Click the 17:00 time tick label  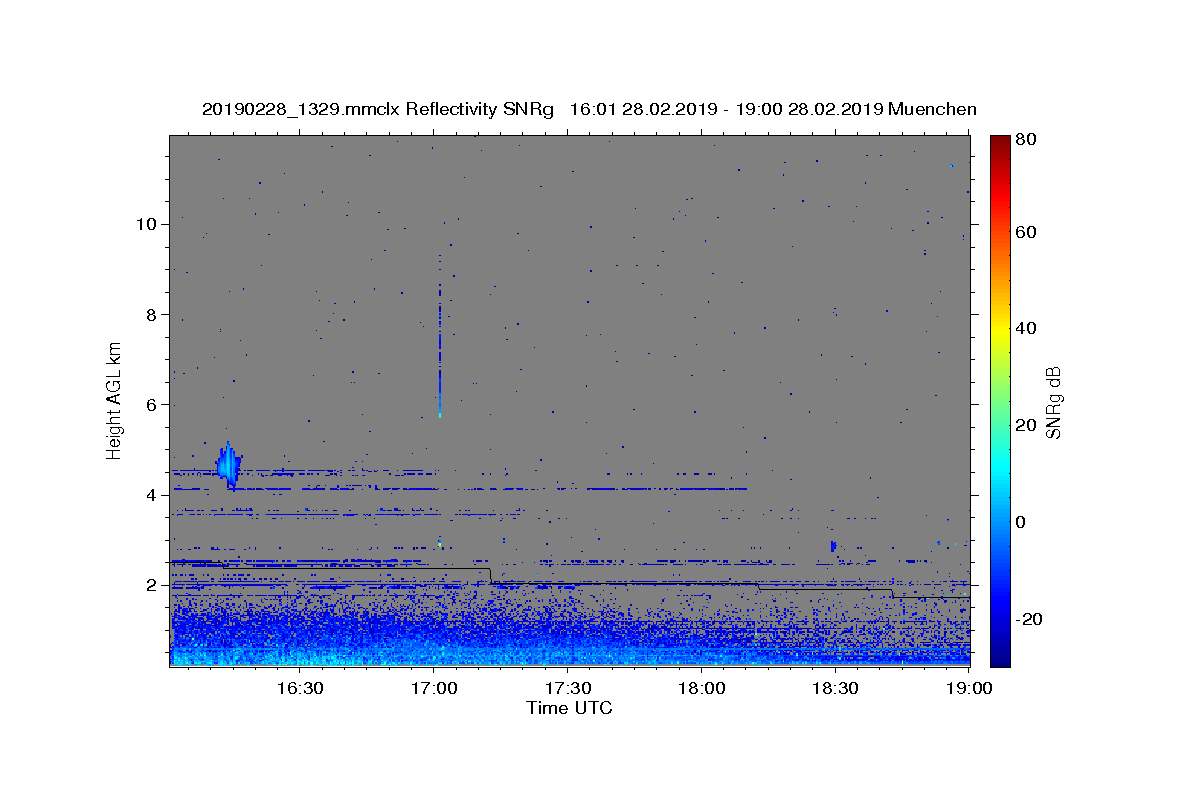tap(435, 688)
